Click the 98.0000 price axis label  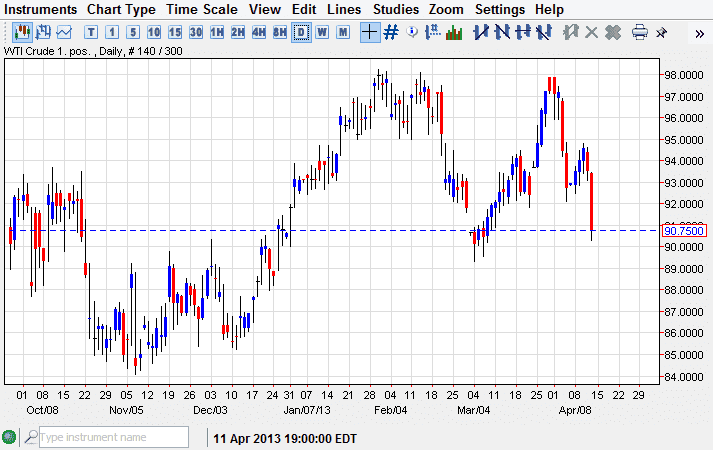point(683,75)
